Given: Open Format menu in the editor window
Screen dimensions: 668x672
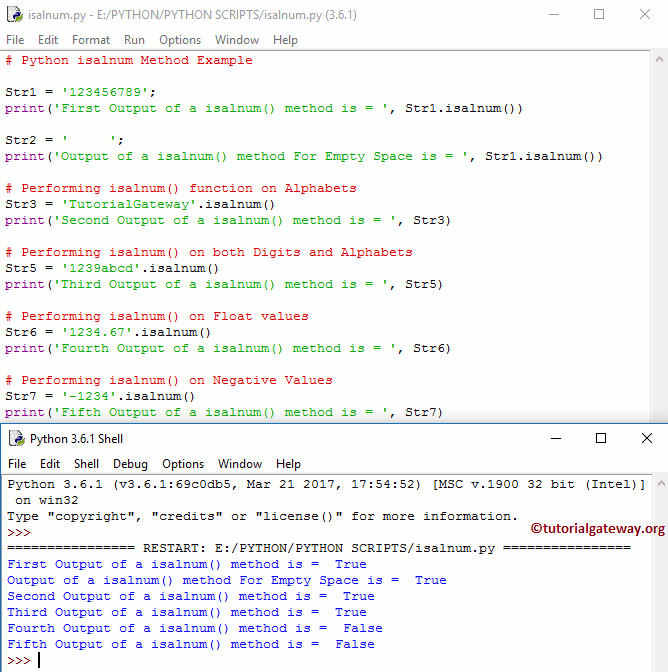Looking at the screenshot, I should click(x=91, y=40).
